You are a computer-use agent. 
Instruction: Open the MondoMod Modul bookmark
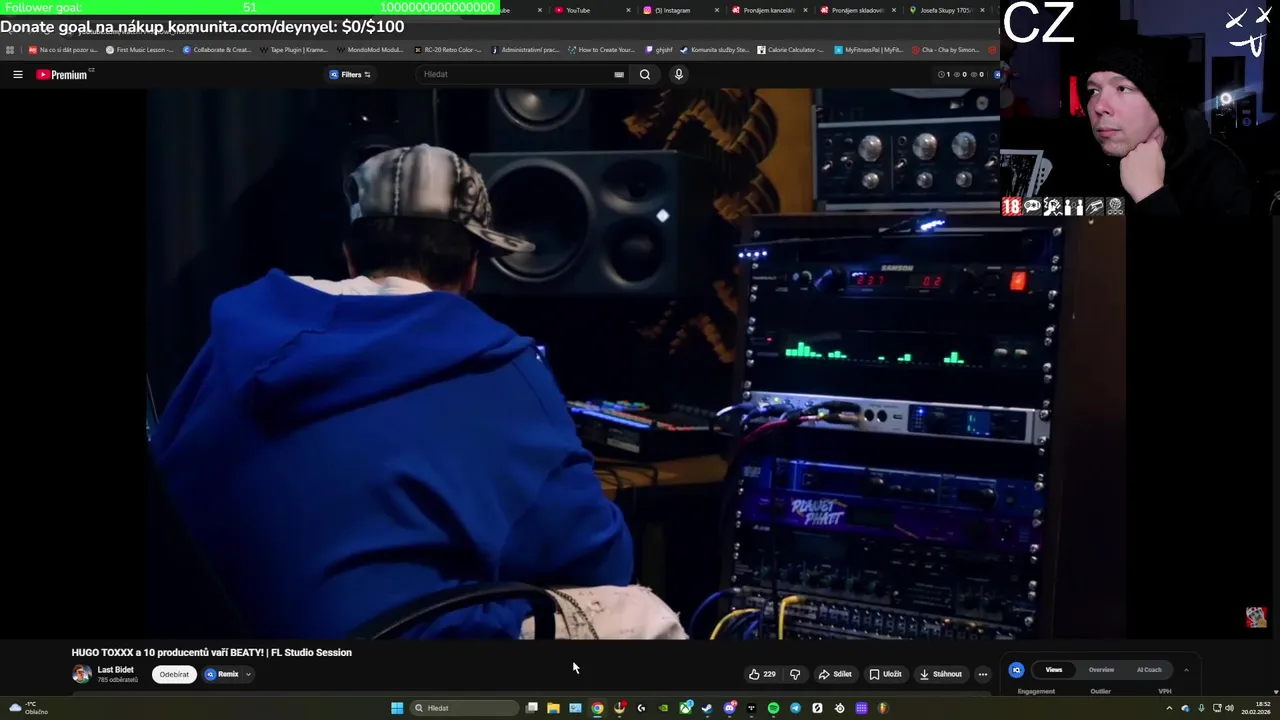click(x=370, y=49)
